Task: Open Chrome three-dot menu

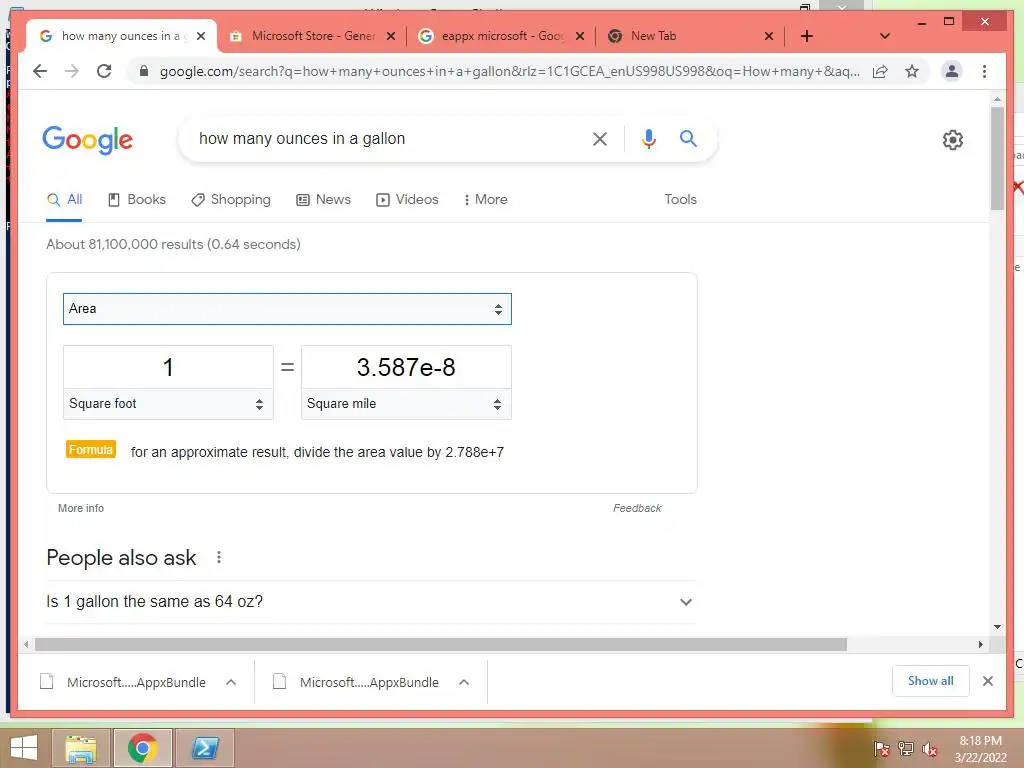Action: coord(984,71)
